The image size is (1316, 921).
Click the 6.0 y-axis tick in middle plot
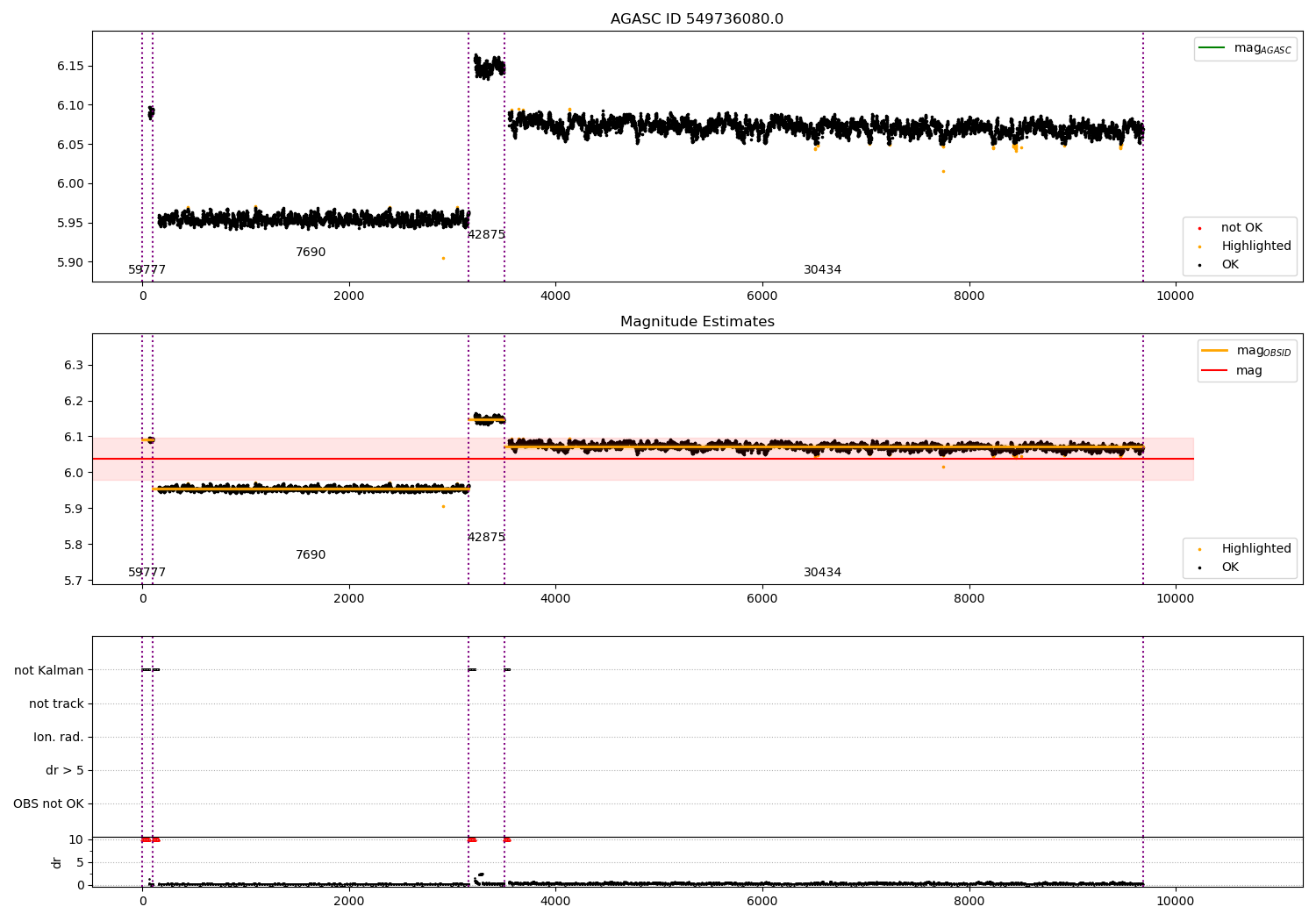[x=74, y=473]
